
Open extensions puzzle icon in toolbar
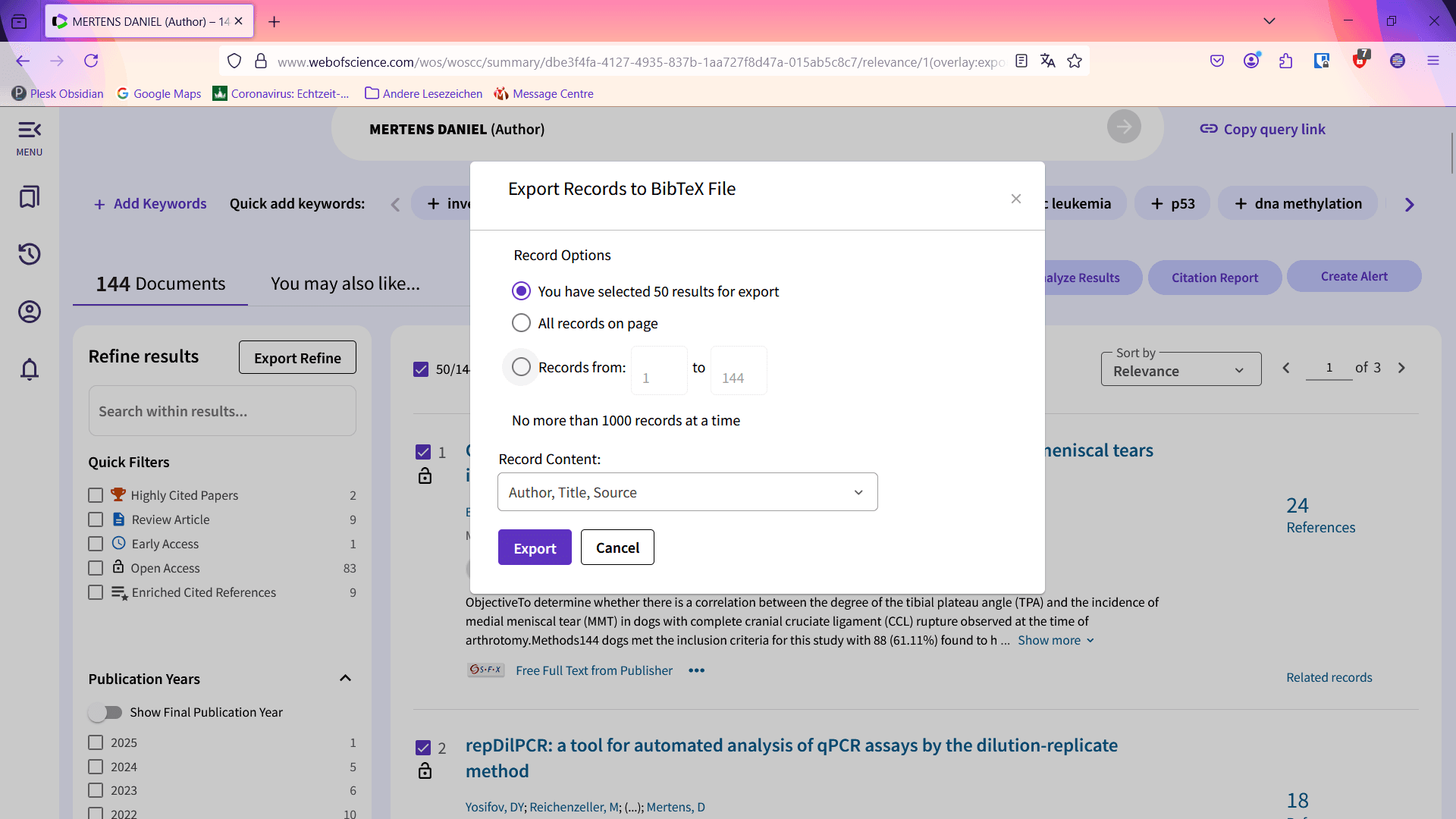[x=1286, y=61]
